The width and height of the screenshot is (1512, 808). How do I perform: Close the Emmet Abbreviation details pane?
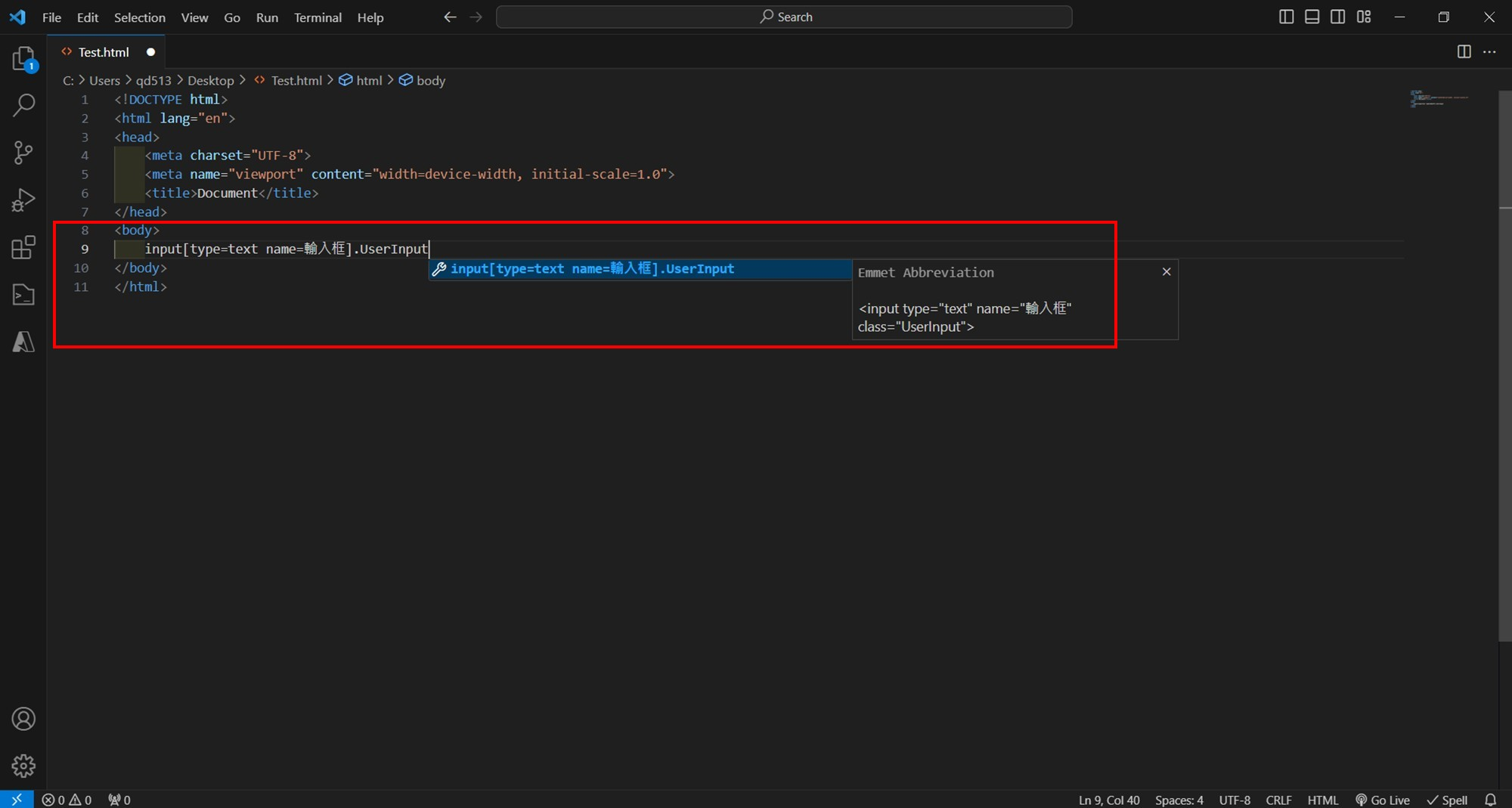1167,271
